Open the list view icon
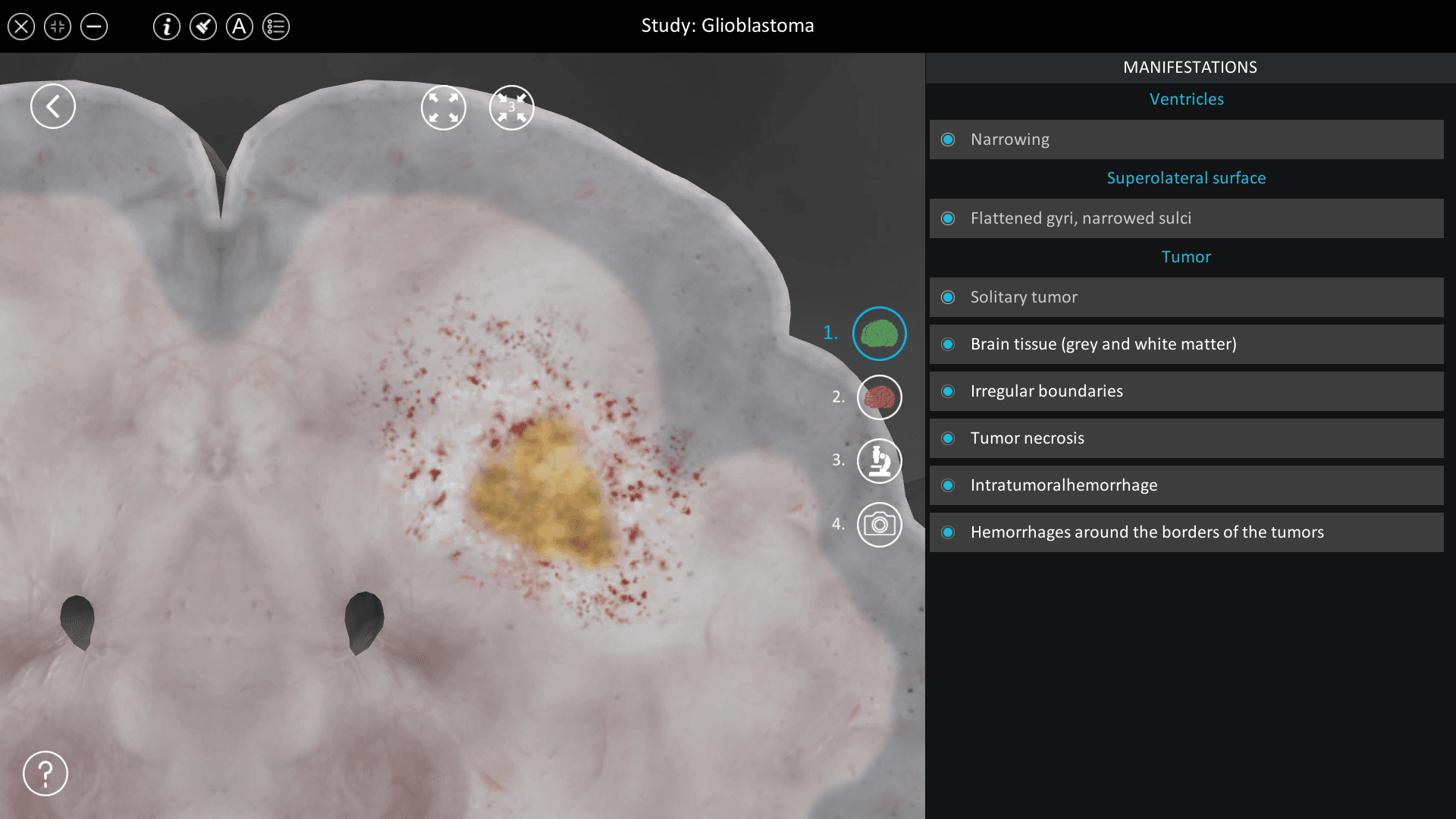The height and width of the screenshot is (819, 1456). (x=276, y=27)
